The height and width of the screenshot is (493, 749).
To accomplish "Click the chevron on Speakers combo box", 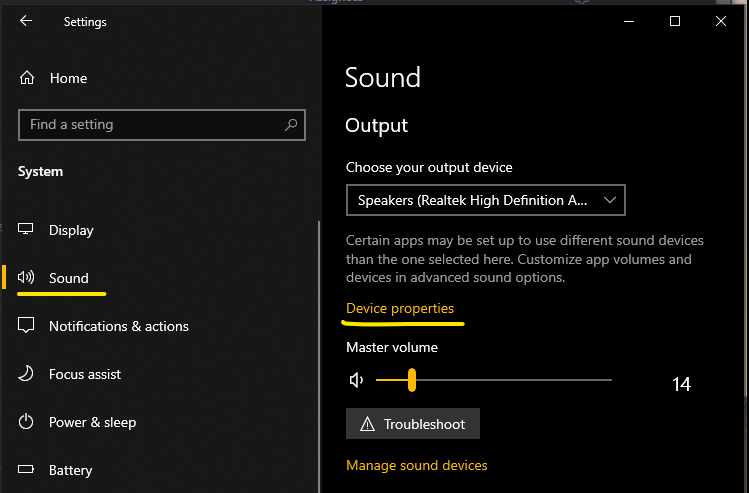I will pos(610,200).
